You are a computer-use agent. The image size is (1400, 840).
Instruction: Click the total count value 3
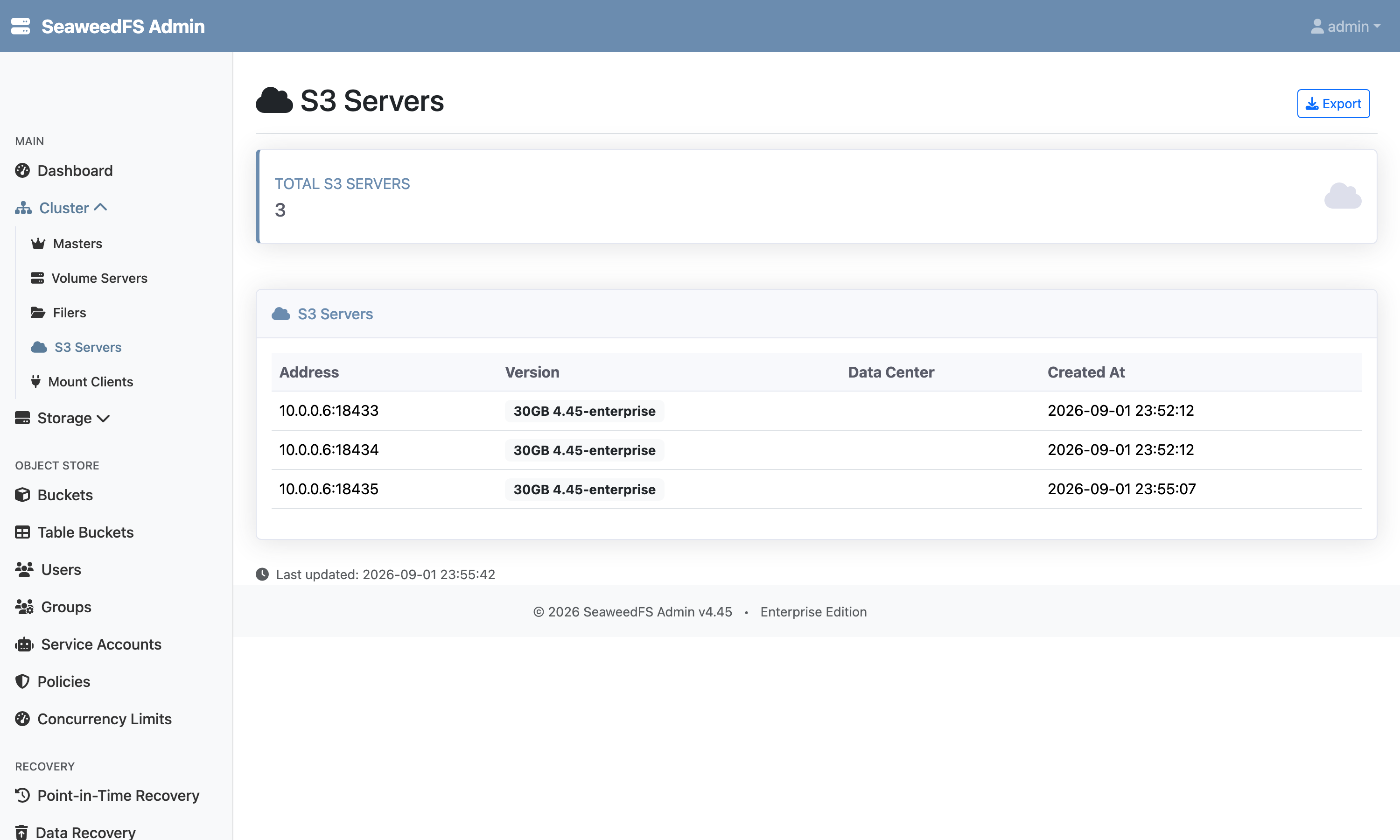[x=280, y=210]
